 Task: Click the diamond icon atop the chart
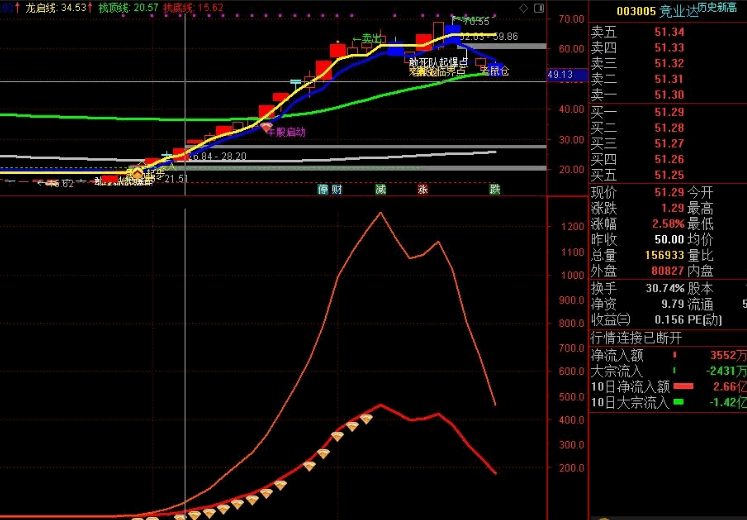click(x=523, y=8)
